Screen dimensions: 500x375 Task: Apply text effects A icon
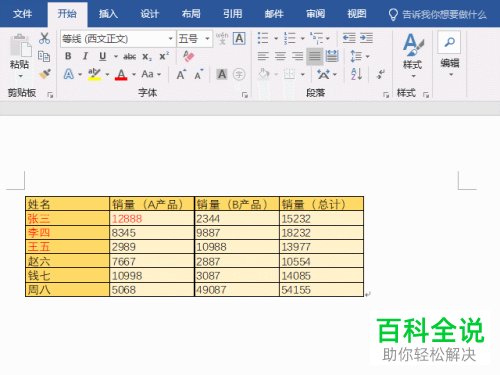(x=69, y=74)
